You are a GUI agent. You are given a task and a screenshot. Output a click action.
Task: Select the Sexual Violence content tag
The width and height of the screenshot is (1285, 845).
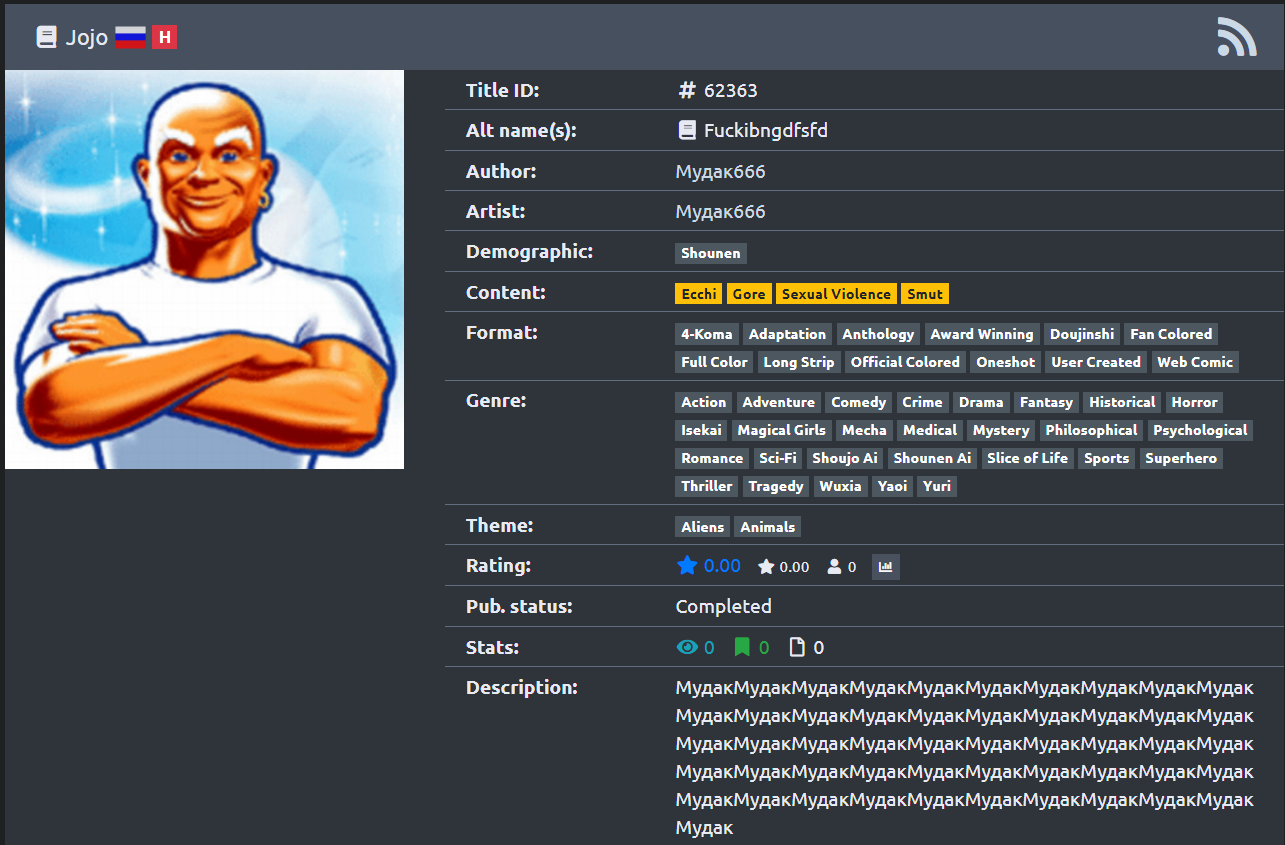[836, 294]
